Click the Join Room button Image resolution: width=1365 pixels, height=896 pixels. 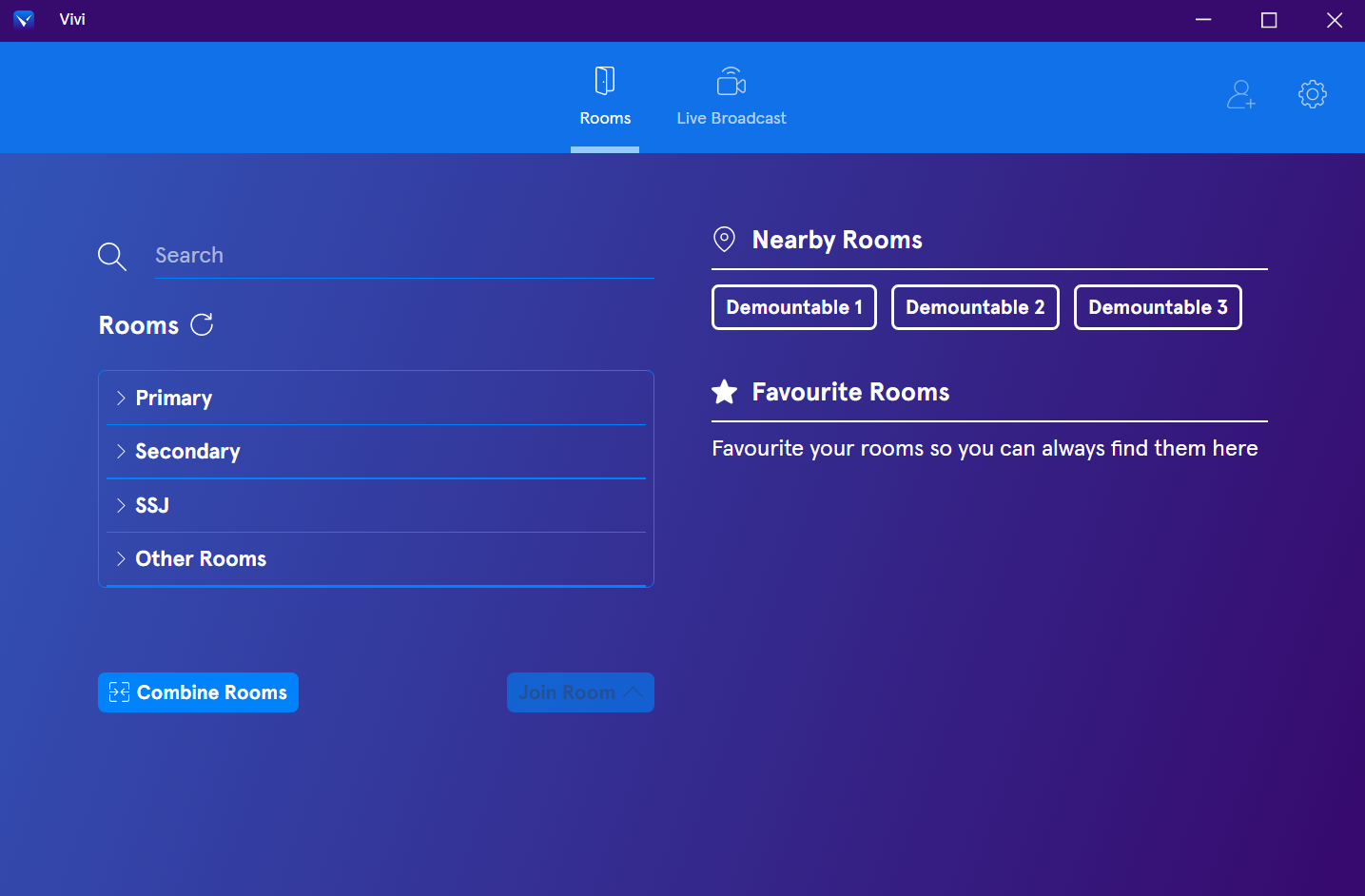[x=579, y=692]
